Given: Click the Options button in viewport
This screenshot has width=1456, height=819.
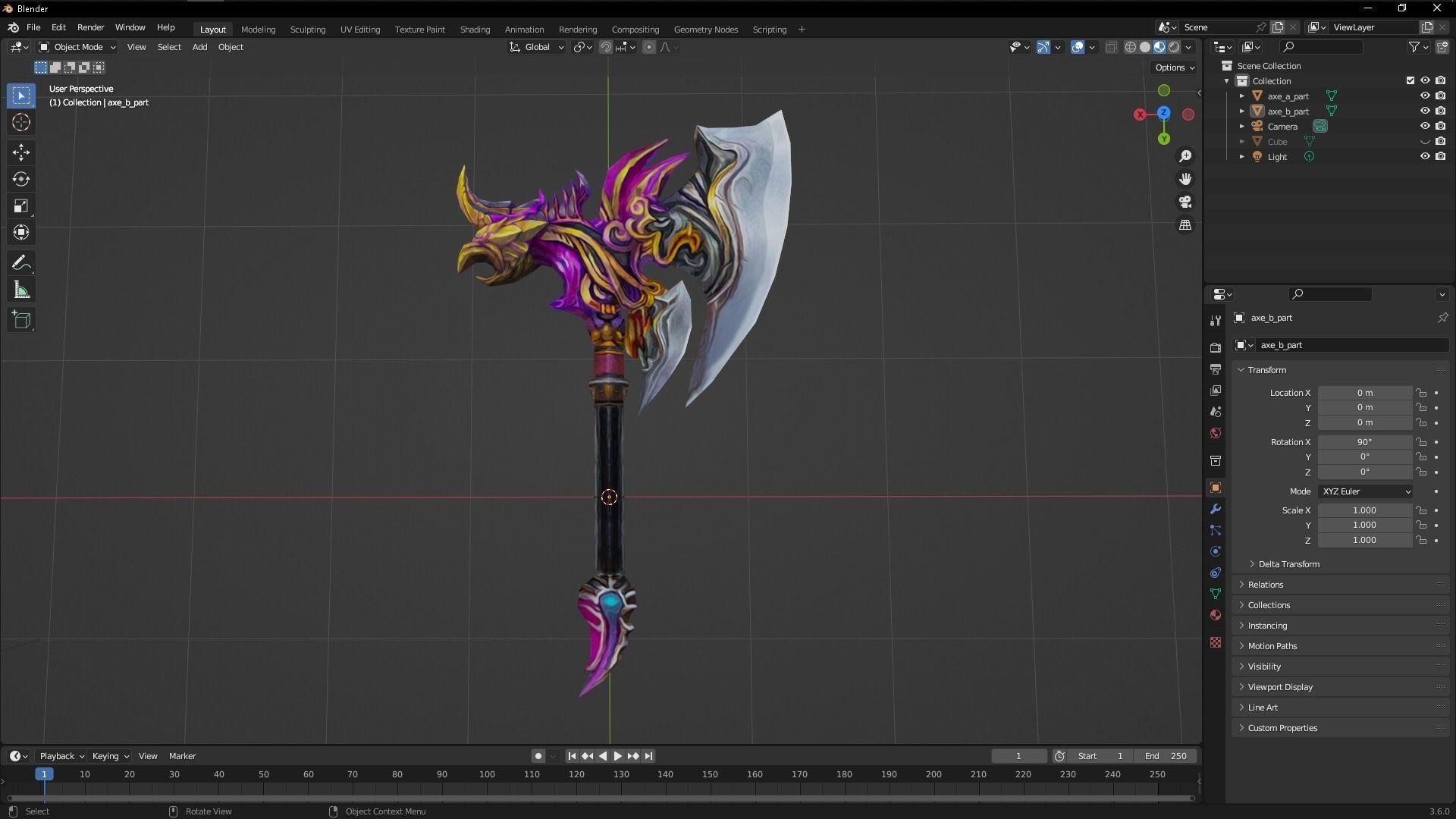Looking at the screenshot, I should click(x=1175, y=67).
